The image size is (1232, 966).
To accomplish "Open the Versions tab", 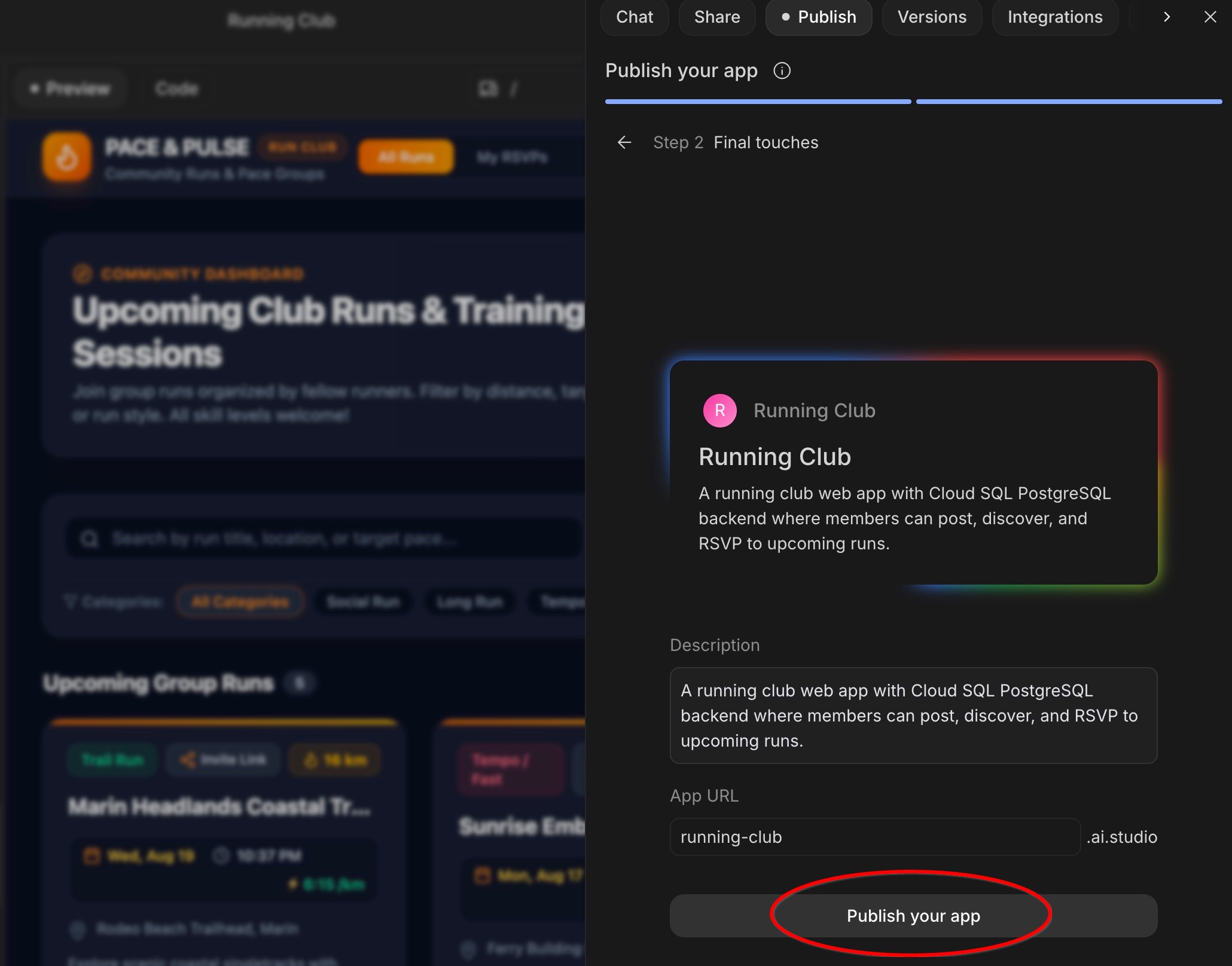I will pyautogui.click(x=932, y=17).
